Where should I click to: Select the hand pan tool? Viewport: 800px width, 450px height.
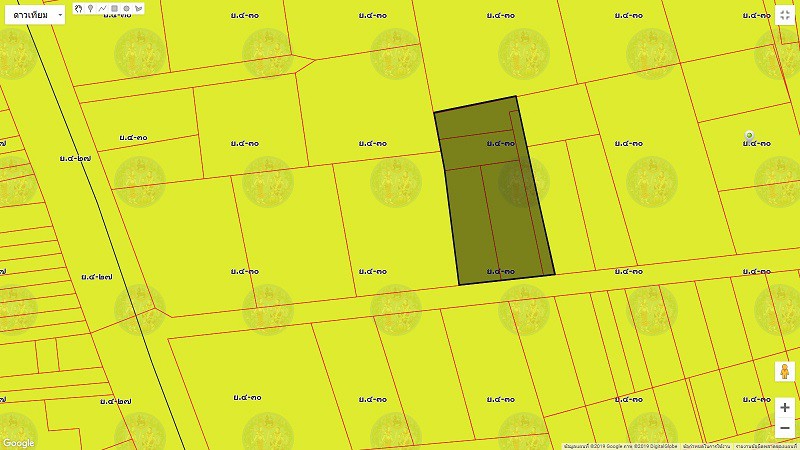tap(79, 9)
